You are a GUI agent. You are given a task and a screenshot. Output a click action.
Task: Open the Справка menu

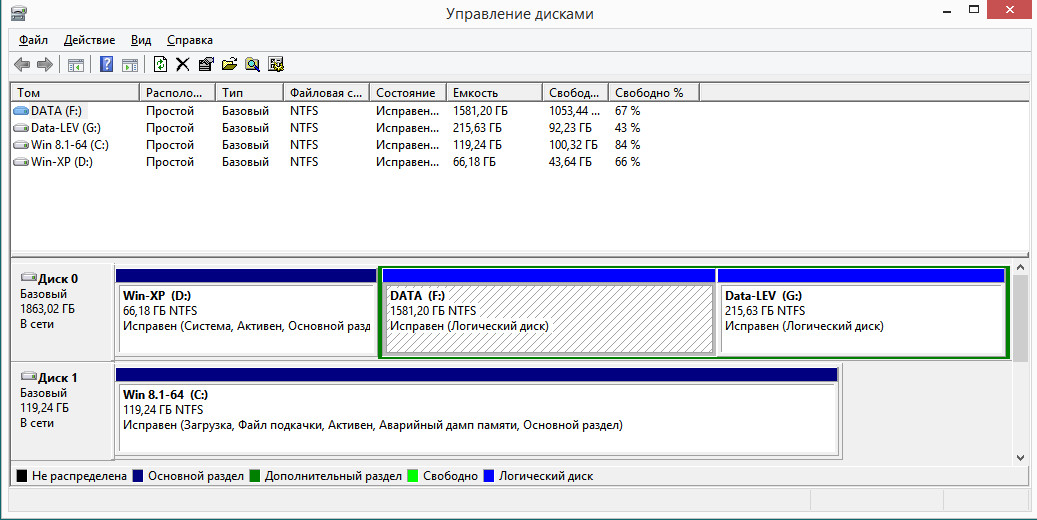pos(190,40)
